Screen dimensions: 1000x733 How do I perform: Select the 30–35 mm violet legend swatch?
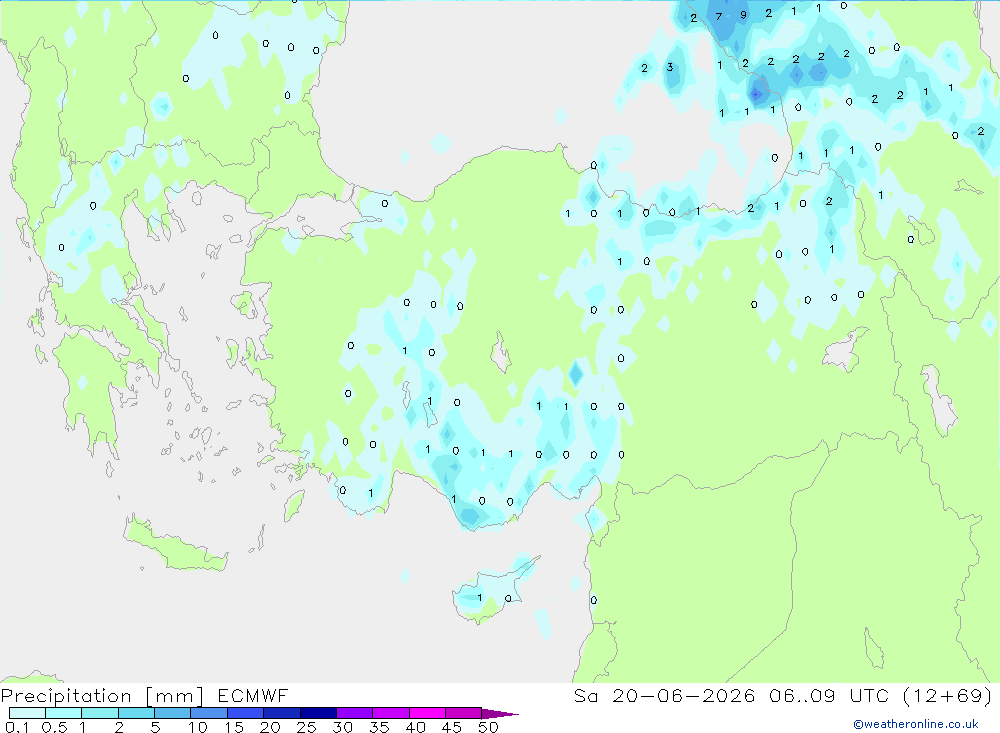pyautogui.click(x=355, y=713)
